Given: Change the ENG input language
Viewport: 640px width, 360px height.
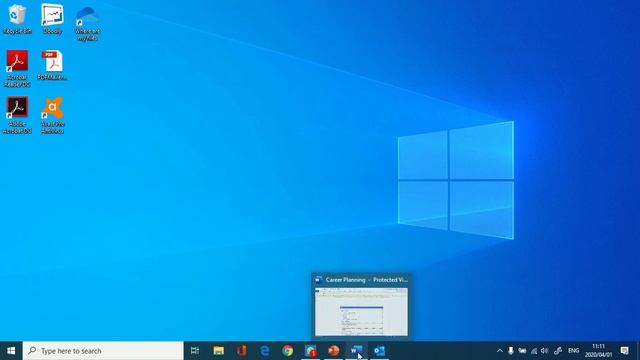Looking at the screenshot, I should 573,351.
